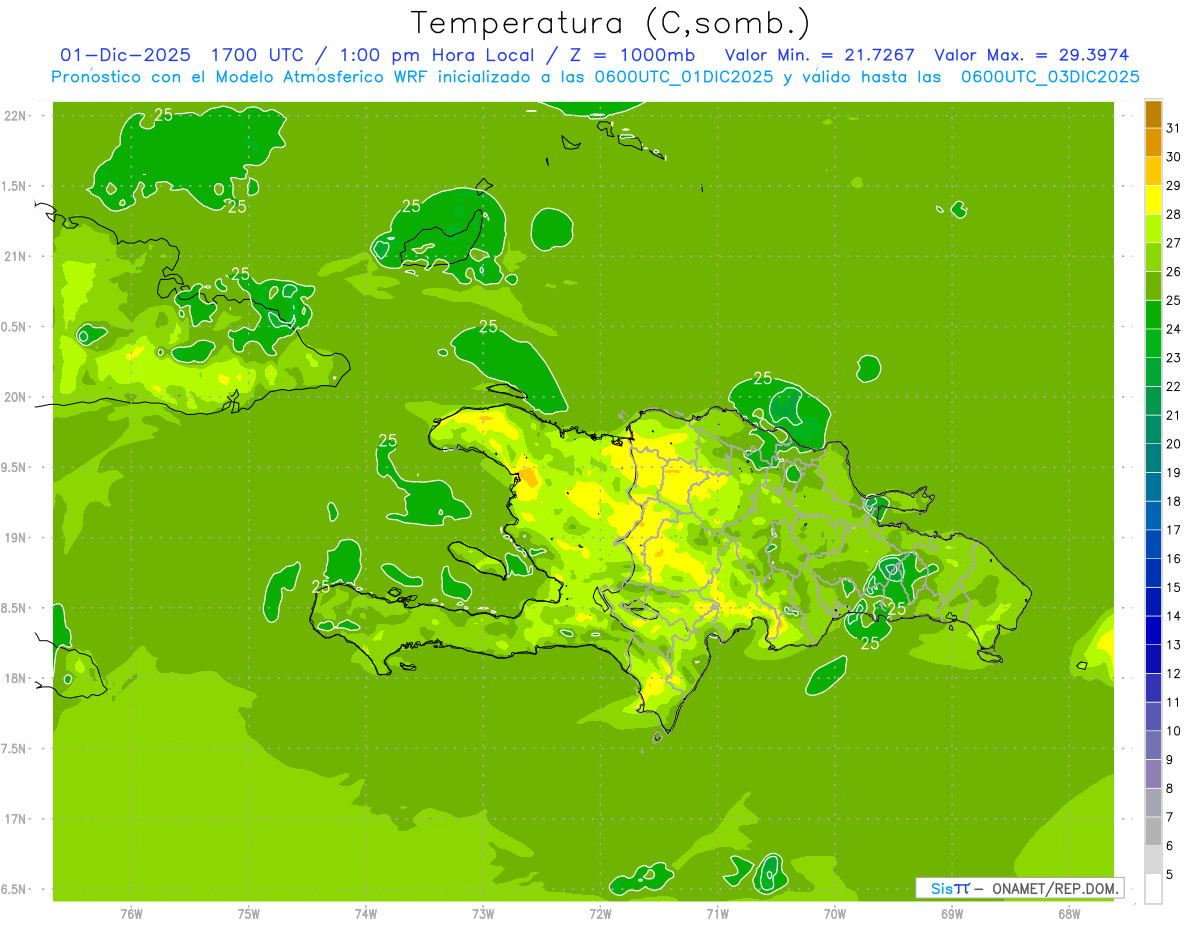
Task: Click legend value '7' on color bar
Action: pos(1170,817)
